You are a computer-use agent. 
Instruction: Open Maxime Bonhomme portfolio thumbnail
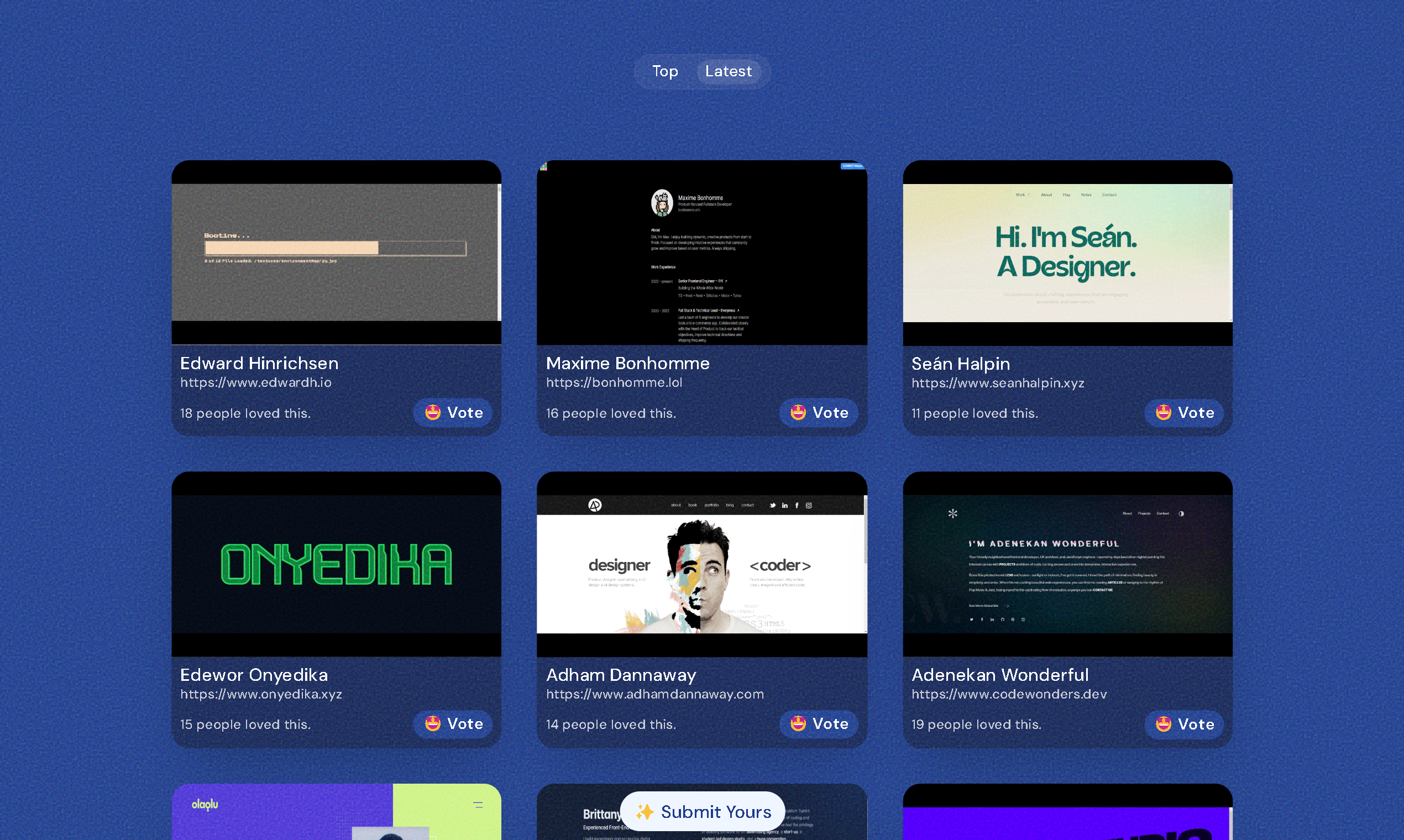(x=702, y=253)
